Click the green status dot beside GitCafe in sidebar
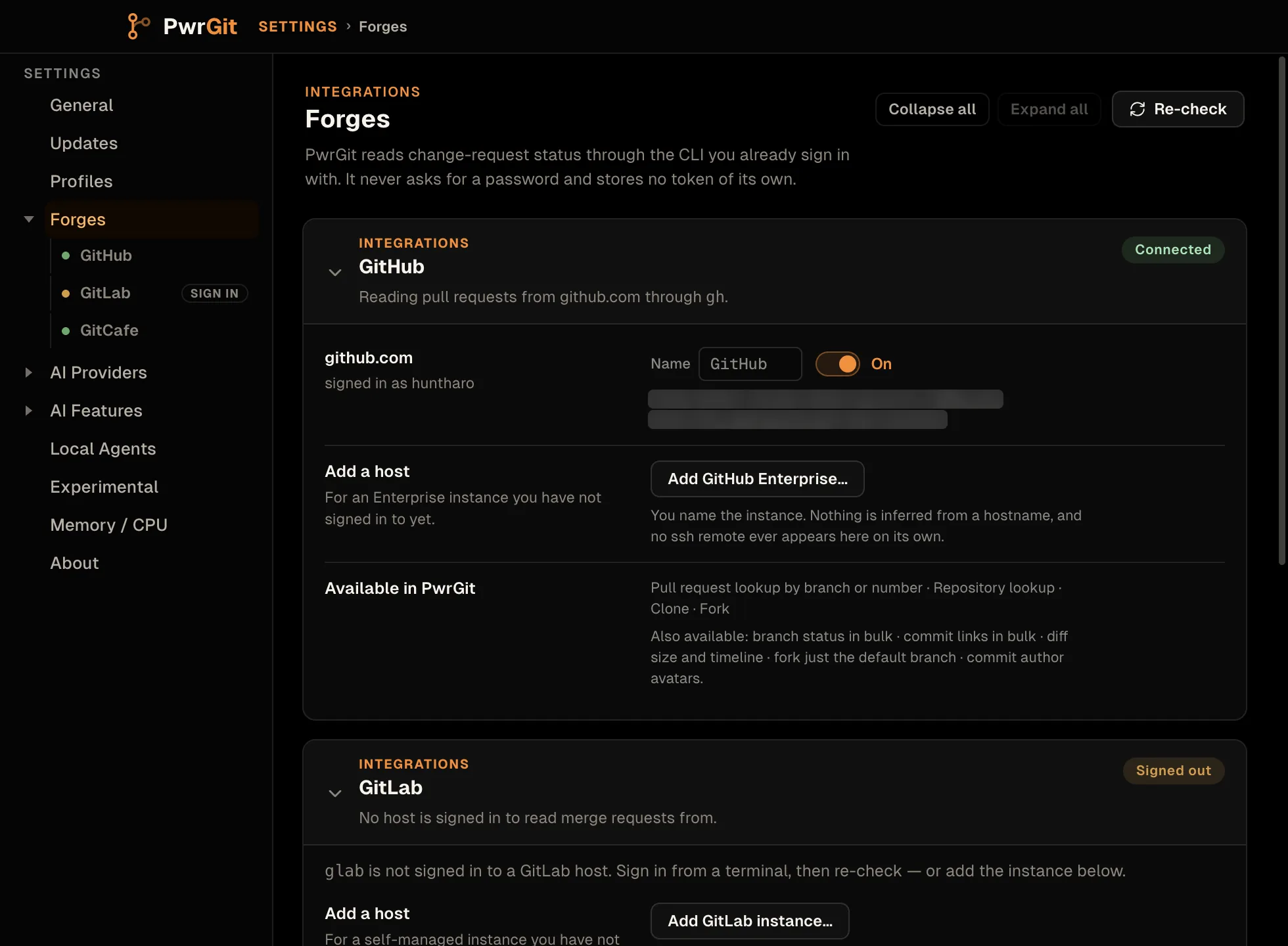 (x=66, y=331)
